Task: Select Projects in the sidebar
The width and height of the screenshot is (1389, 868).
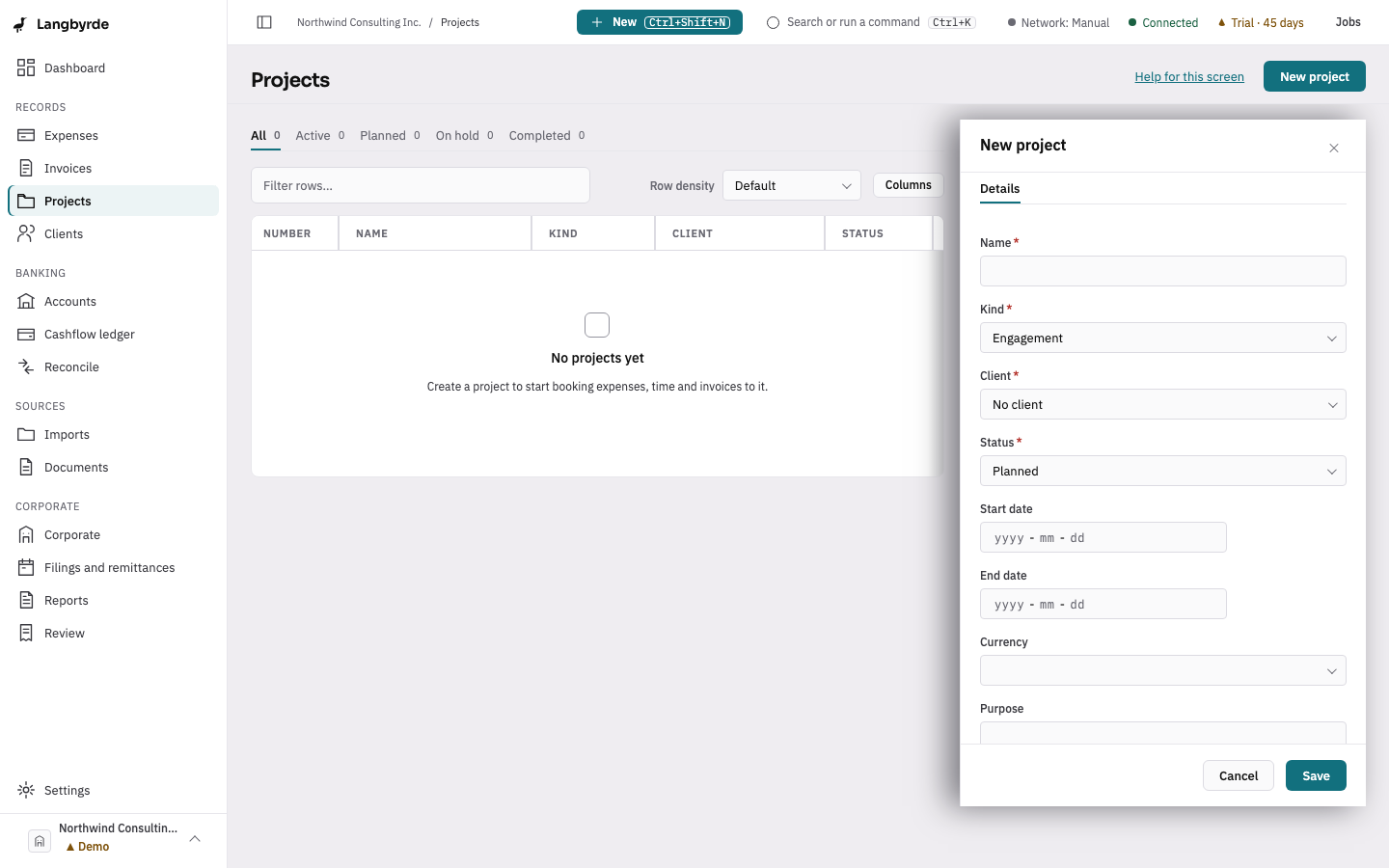Action: 113,201
